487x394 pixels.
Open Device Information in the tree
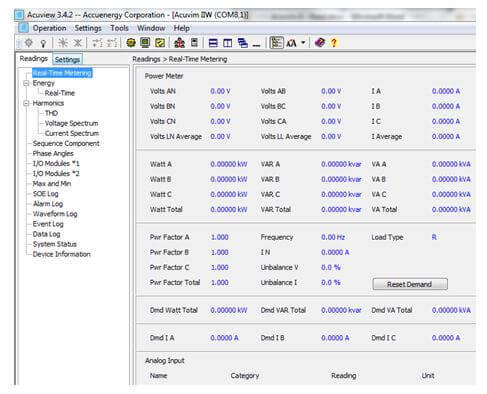61,254
